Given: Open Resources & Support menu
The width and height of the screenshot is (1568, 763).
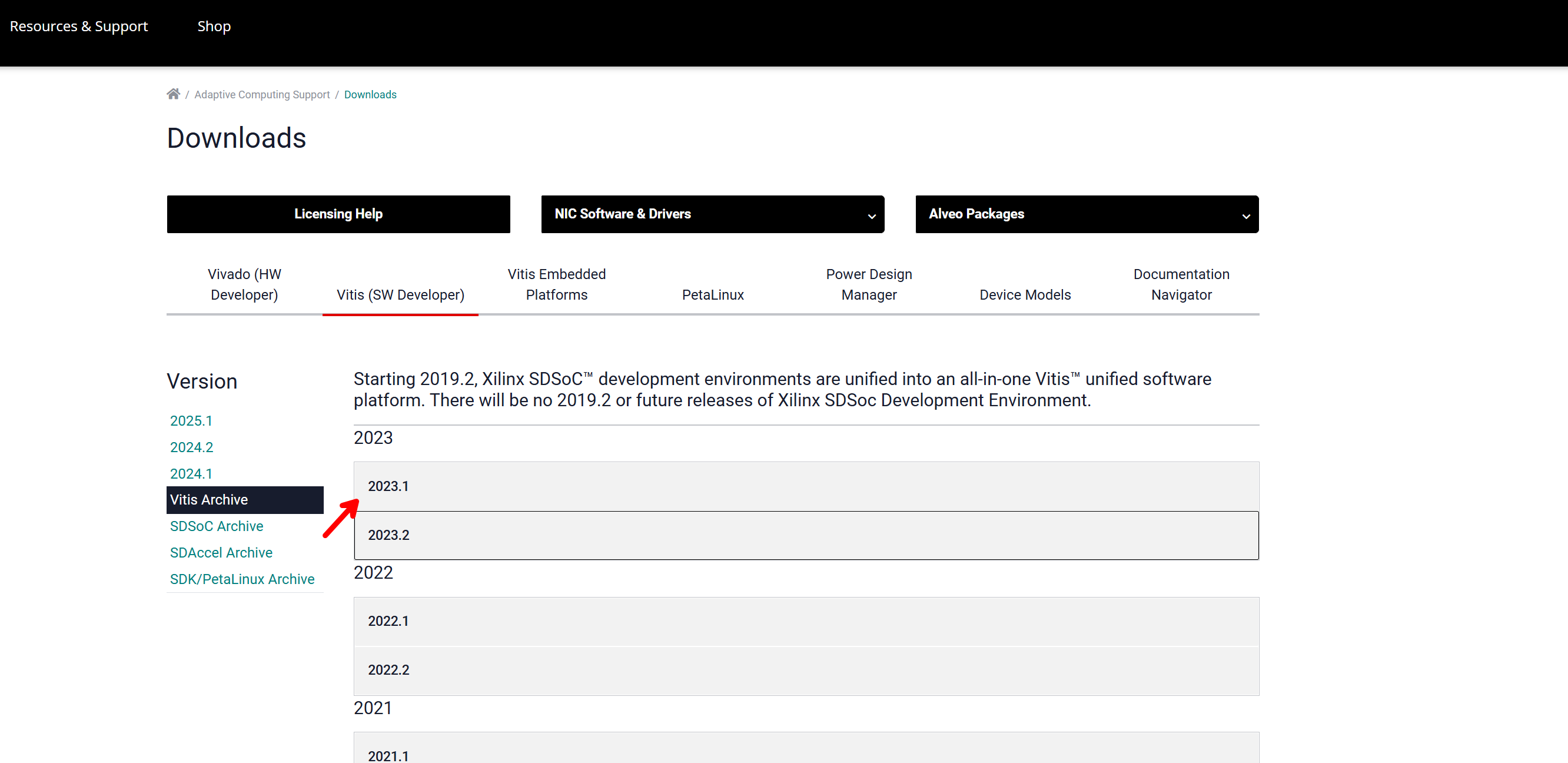Looking at the screenshot, I should click(x=78, y=26).
